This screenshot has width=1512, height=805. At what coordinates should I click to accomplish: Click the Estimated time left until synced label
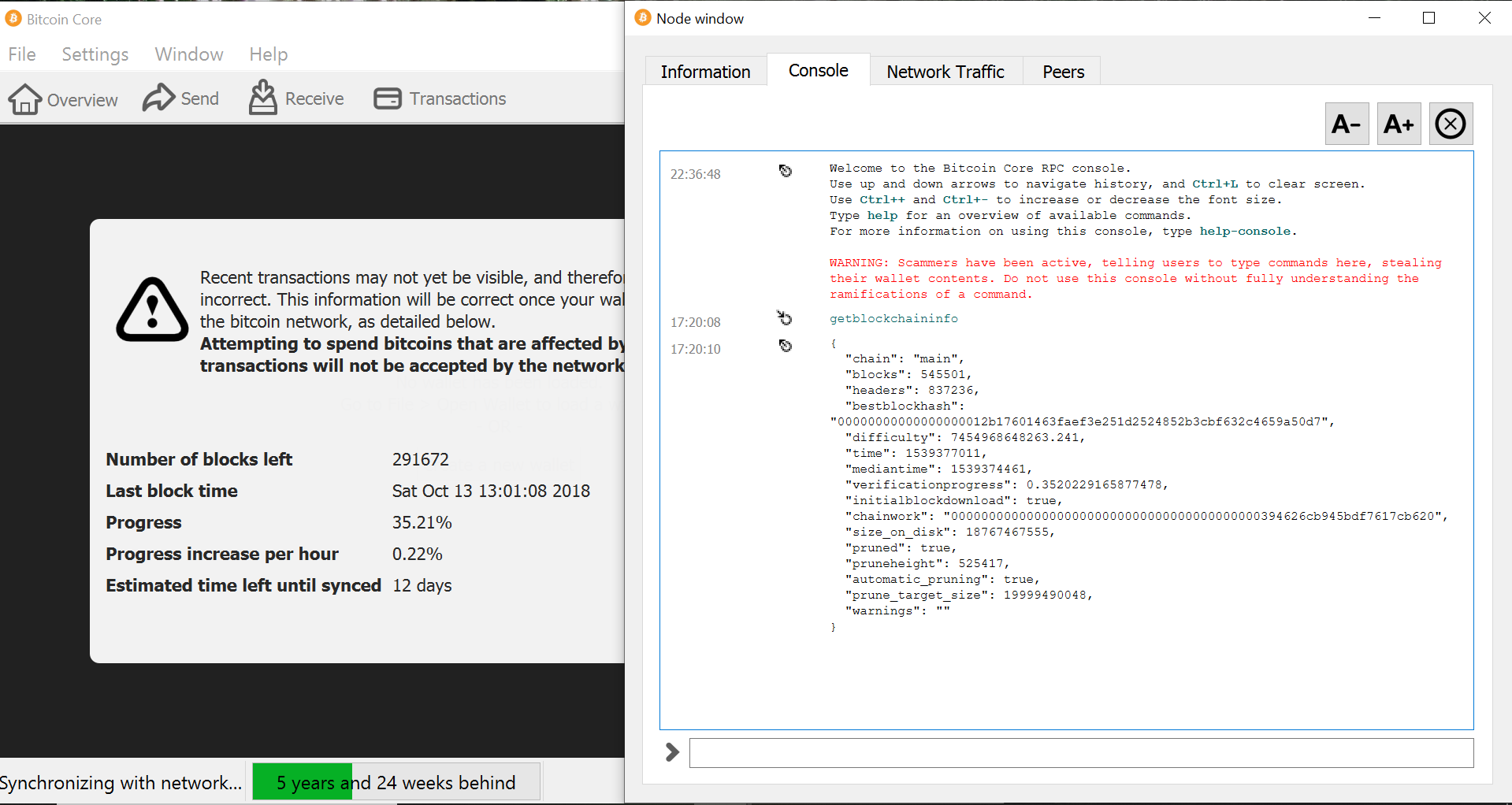pos(243,585)
